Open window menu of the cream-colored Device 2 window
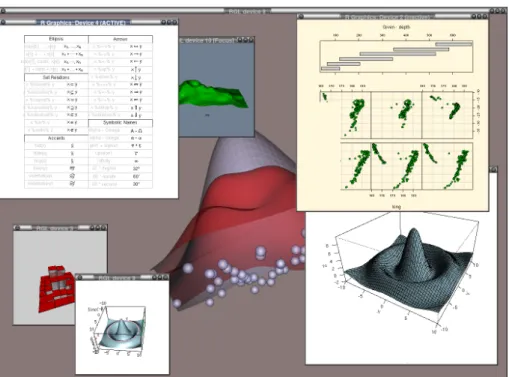The width and height of the screenshot is (509, 377). tap(301, 16)
